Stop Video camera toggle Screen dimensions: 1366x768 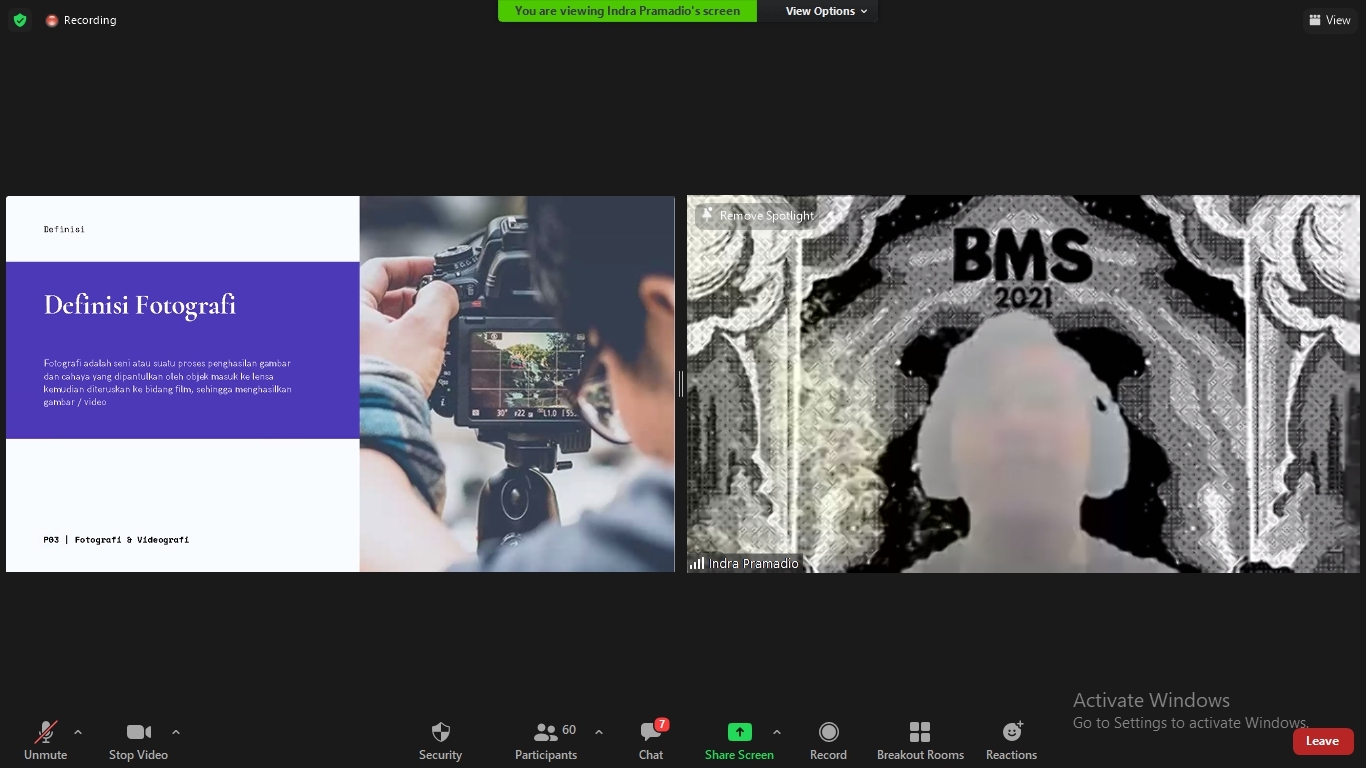coord(138,741)
